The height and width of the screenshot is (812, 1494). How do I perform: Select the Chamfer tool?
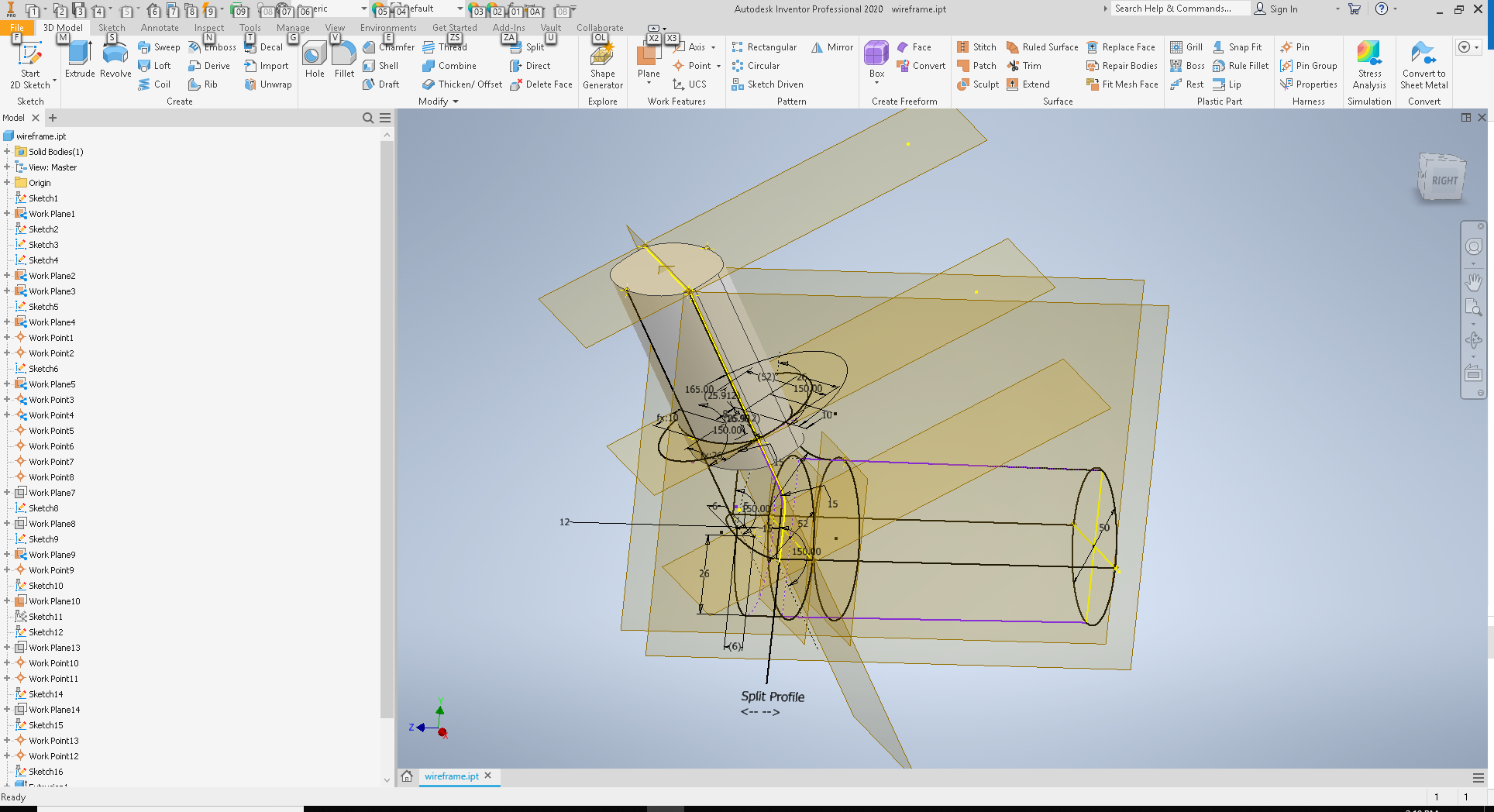pyautogui.click(x=387, y=46)
